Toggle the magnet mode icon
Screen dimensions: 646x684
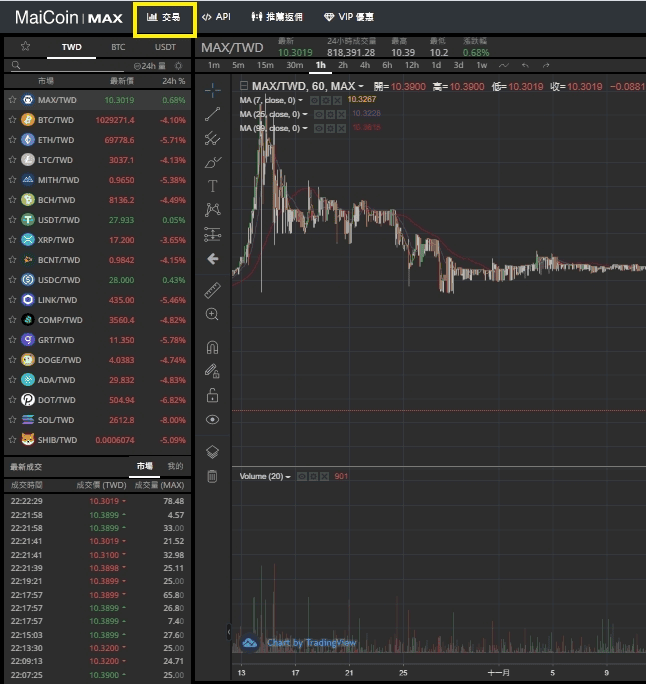[212, 347]
